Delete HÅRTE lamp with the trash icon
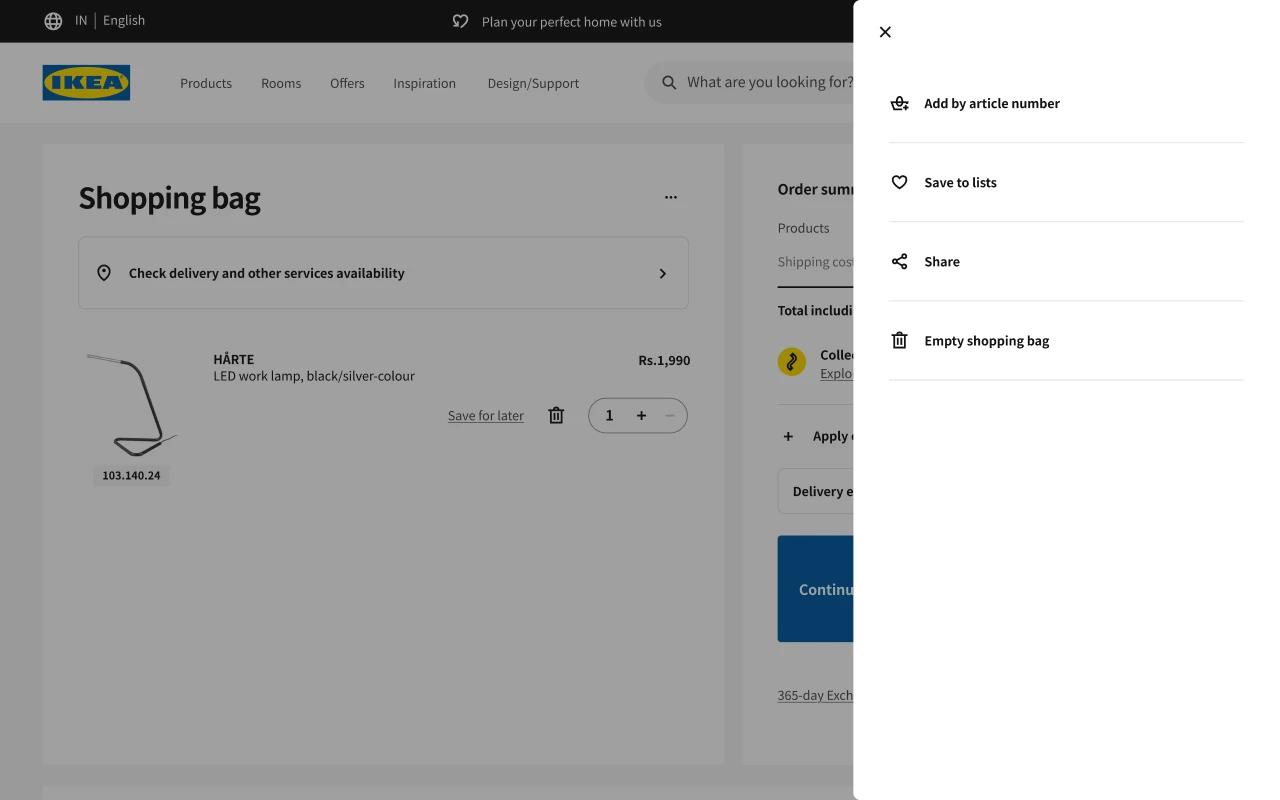 [557, 415]
